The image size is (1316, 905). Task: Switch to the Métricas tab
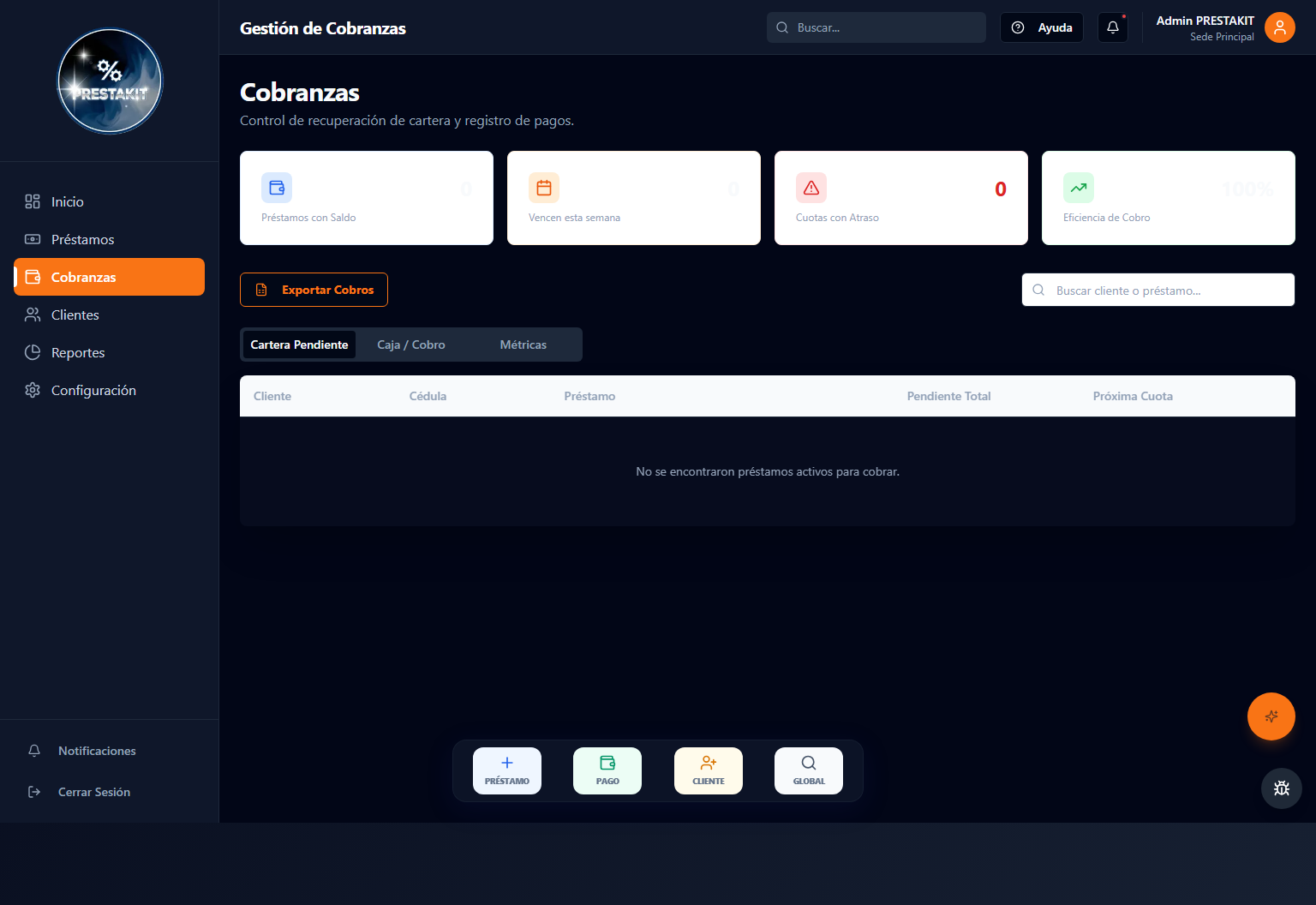523,345
